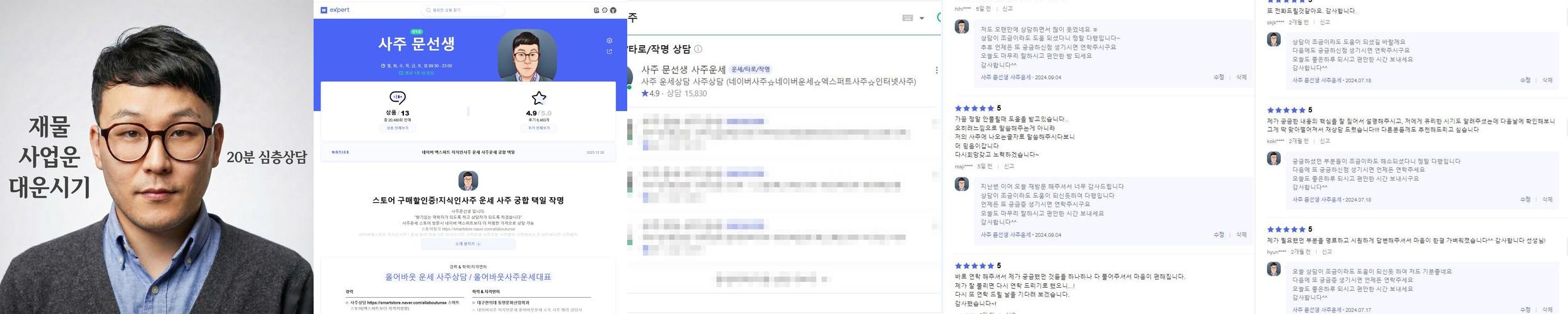Click the notes icon beside the chat bubble
Image resolution: width=1568 pixels, height=314 pixels.
(x=596, y=10)
